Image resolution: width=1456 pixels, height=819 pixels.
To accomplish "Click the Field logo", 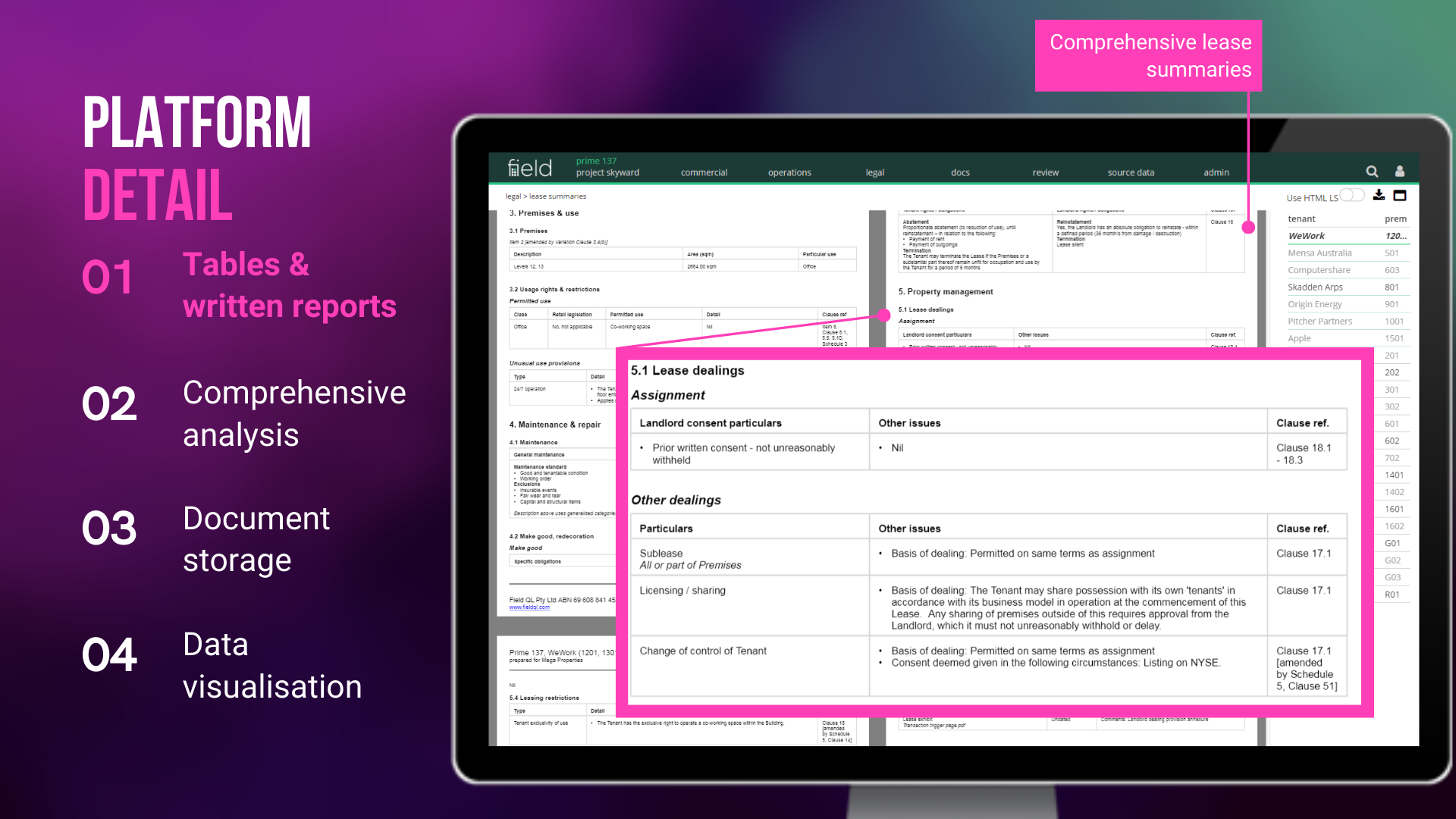I will [x=529, y=168].
